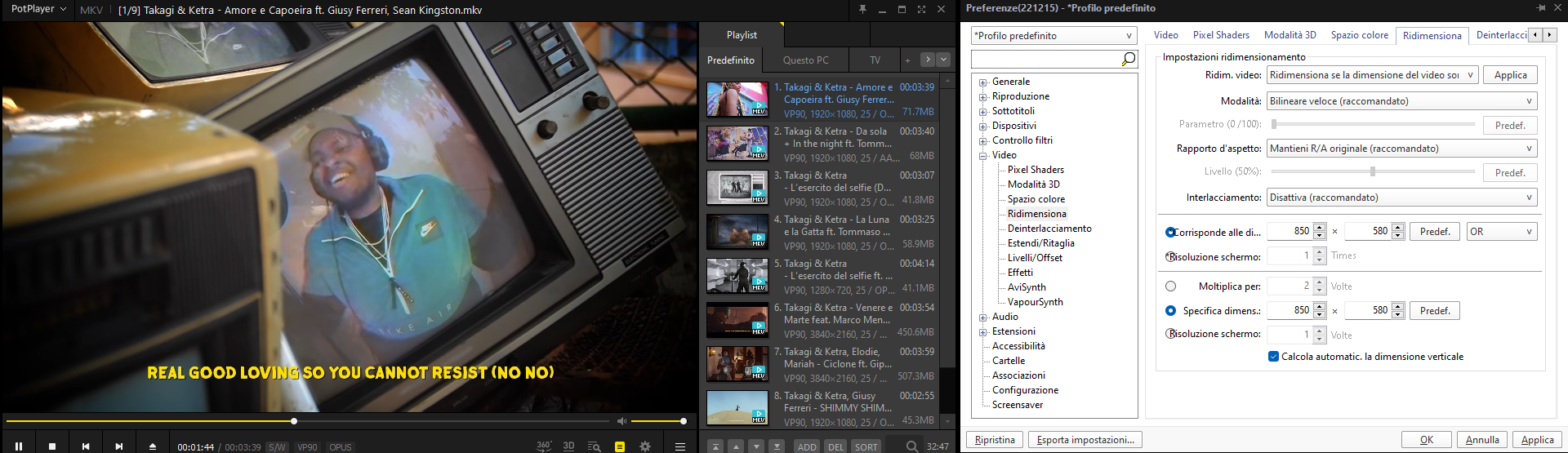Open the 'Modalità' Bilineare veloce dropdown

[x=1401, y=101]
